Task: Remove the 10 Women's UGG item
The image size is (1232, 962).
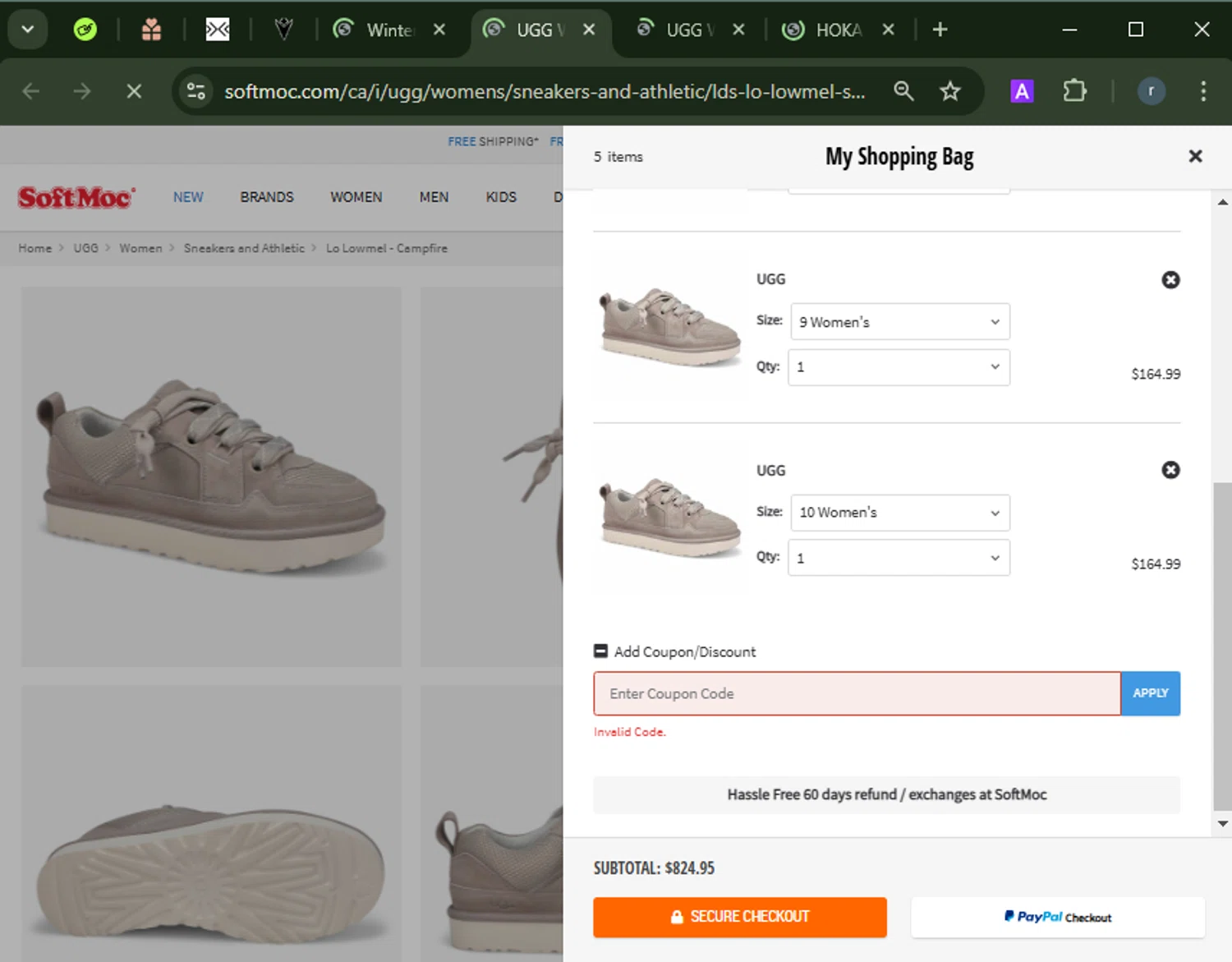Action: click(1170, 470)
